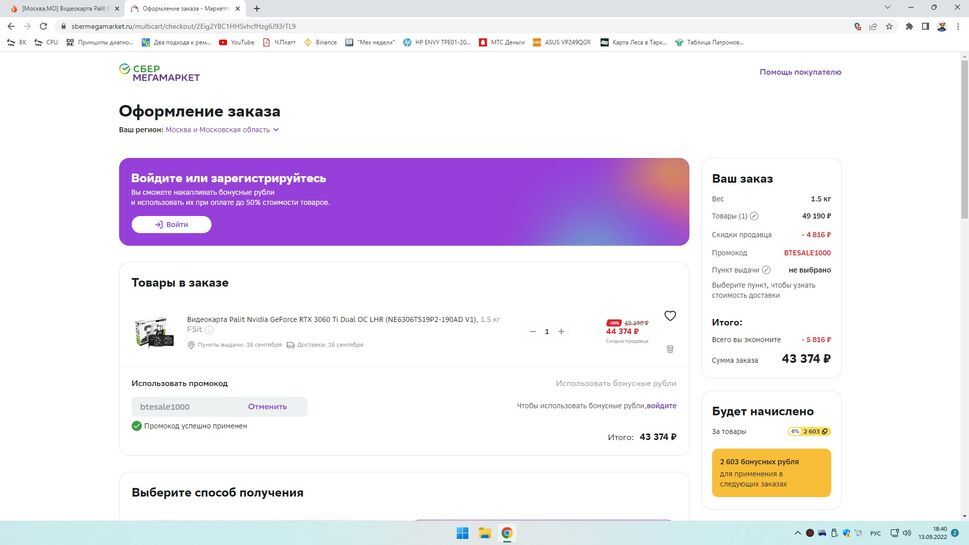Click the edit icon next to Пункт выдачи
The image size is (969, 545).
(766, 270)
